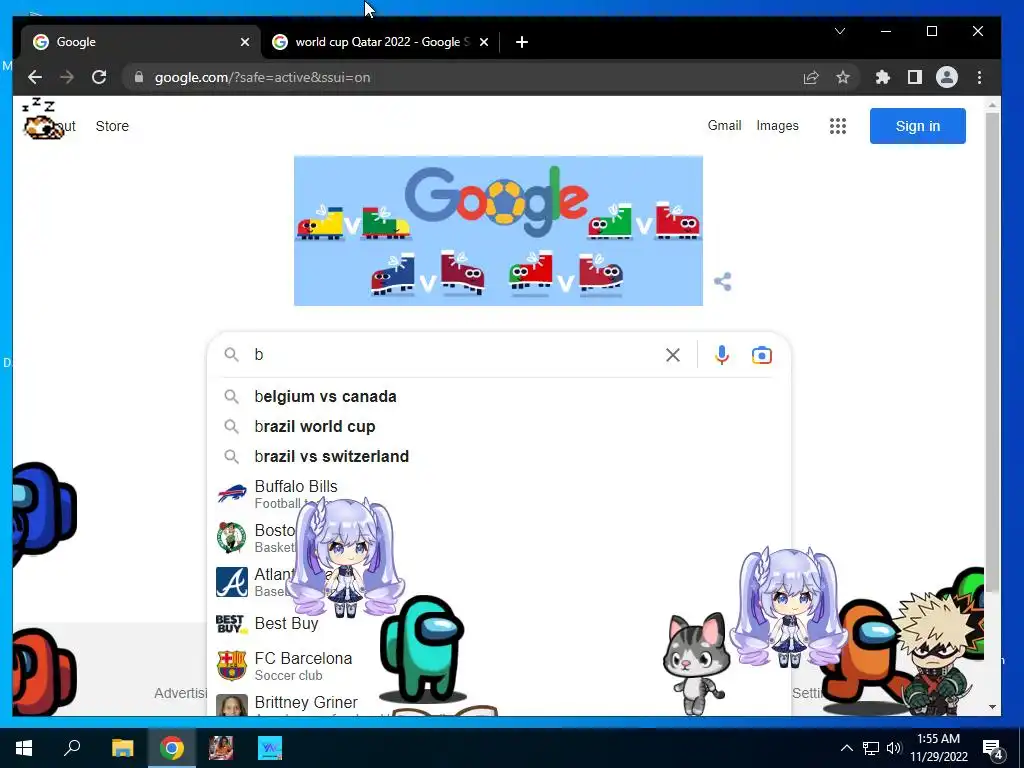Viewport: 1024px width, 768px height.
Task: Clear the search box with the X
Action: click(673, 355)
